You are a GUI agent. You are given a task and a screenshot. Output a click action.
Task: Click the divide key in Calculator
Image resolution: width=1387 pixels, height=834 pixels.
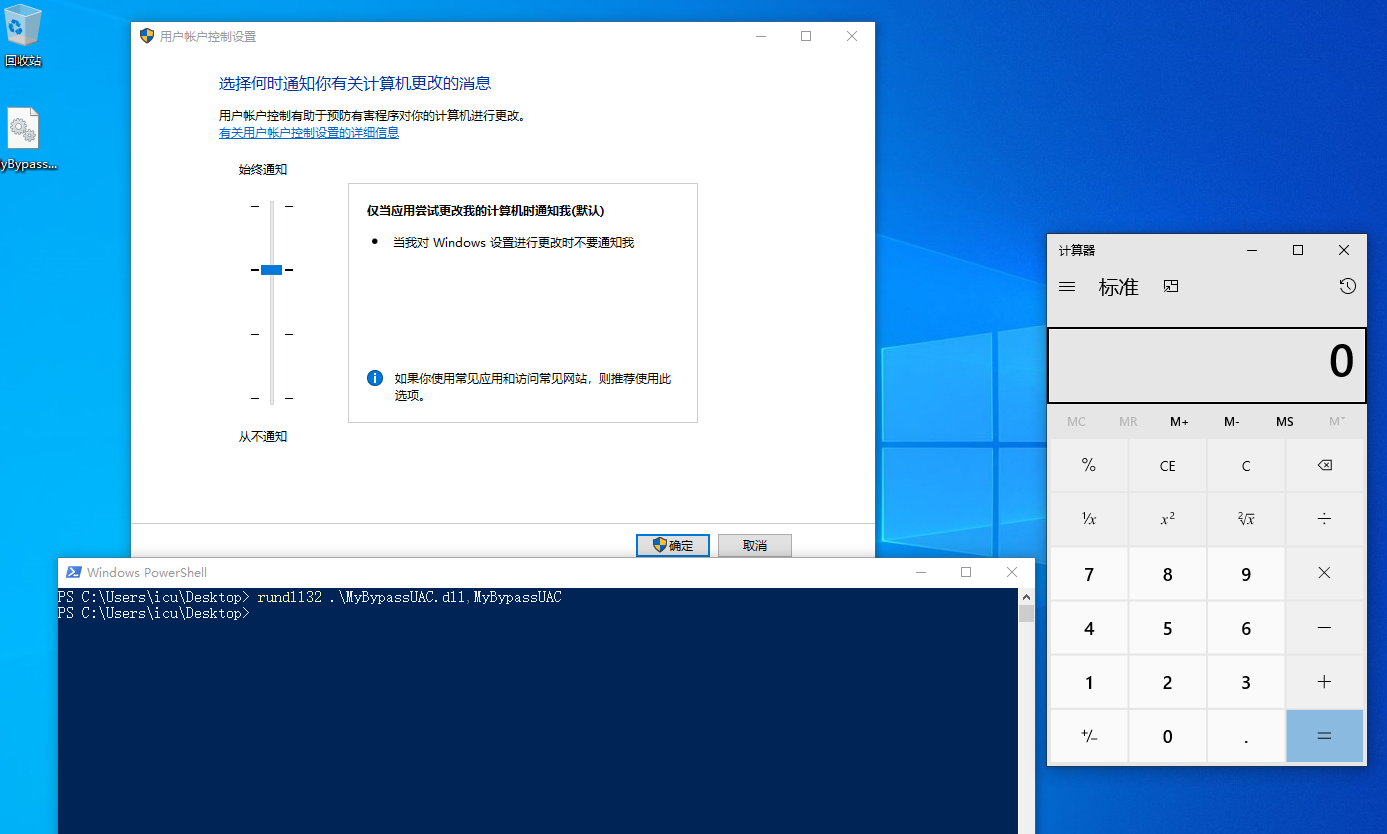(x=1324, y=520)
